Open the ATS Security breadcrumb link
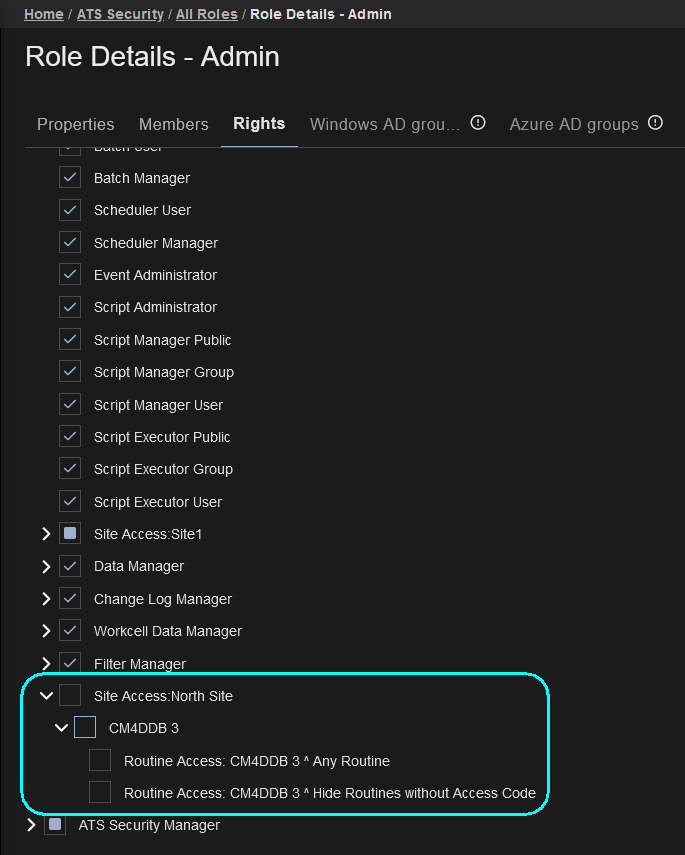The image size is (685, 855). click(120, 14)
